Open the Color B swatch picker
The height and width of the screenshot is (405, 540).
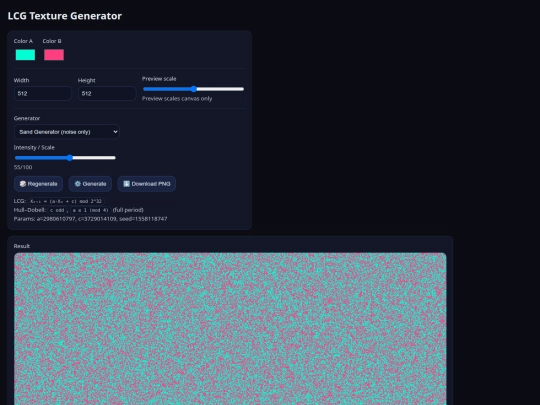point(54,55)
